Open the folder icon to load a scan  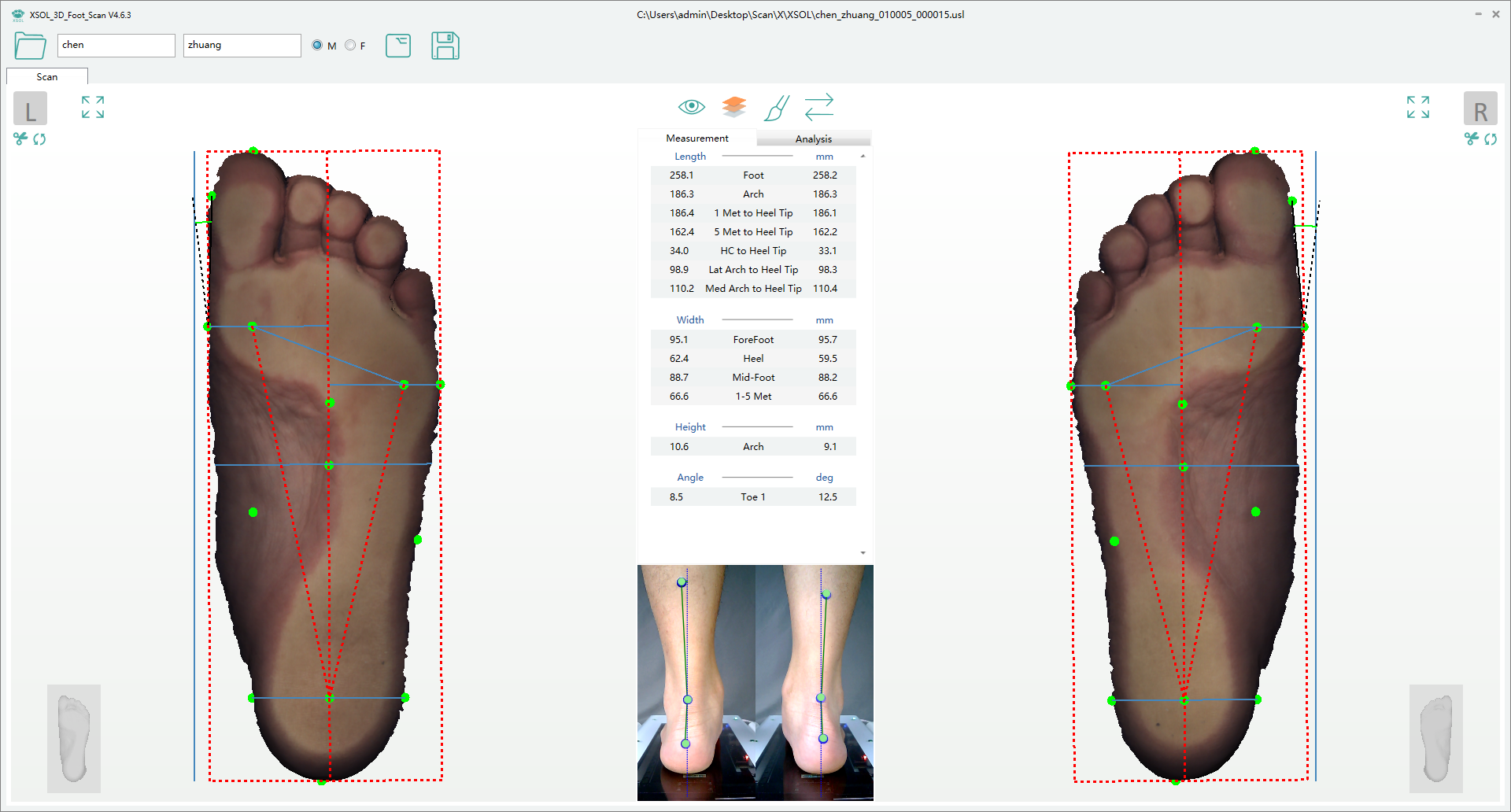pos(30,46)
